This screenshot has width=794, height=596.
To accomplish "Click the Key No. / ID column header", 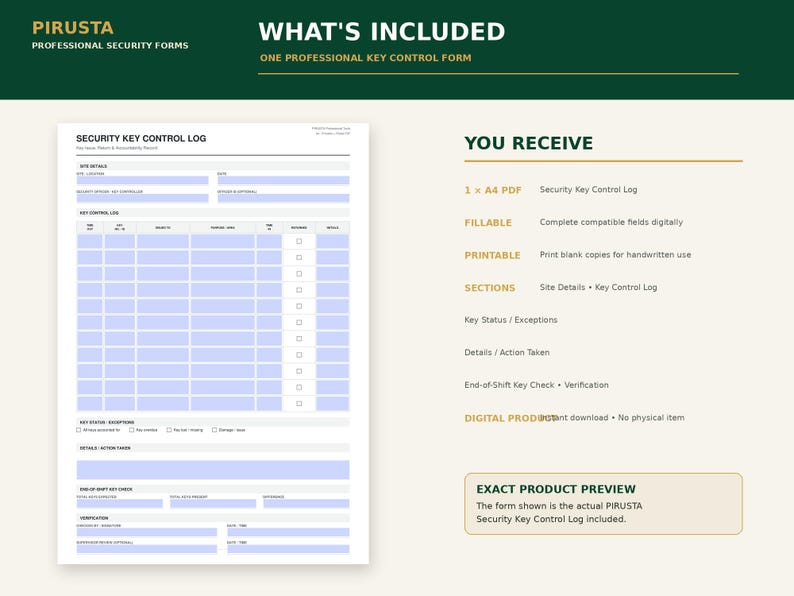I will [120, 227].
